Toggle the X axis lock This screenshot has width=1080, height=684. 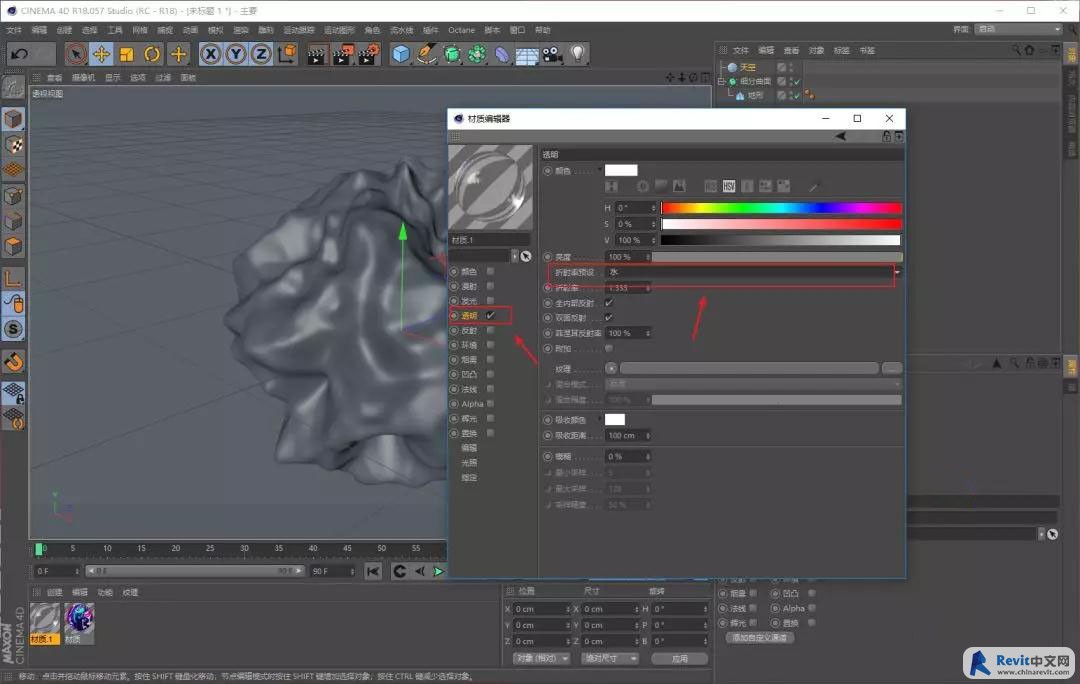coord(211,54)
